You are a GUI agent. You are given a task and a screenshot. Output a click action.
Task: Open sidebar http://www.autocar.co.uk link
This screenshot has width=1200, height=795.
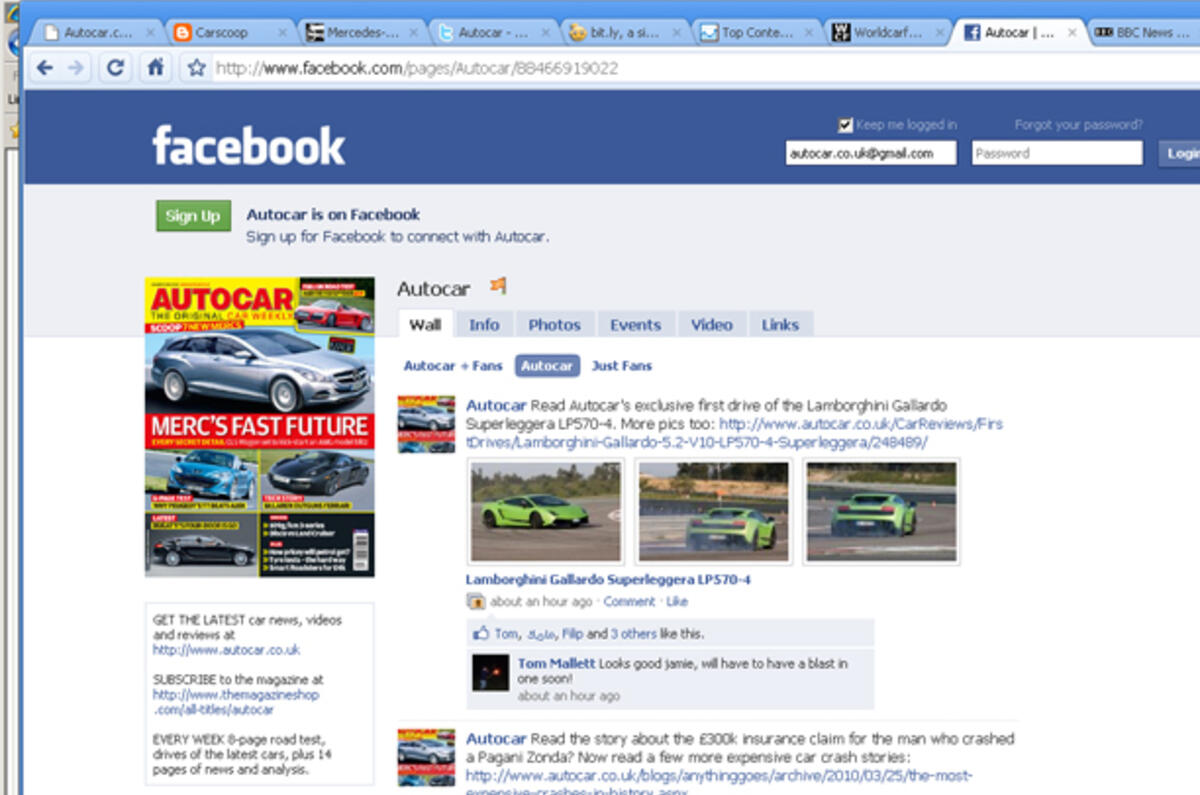[226, 650]
